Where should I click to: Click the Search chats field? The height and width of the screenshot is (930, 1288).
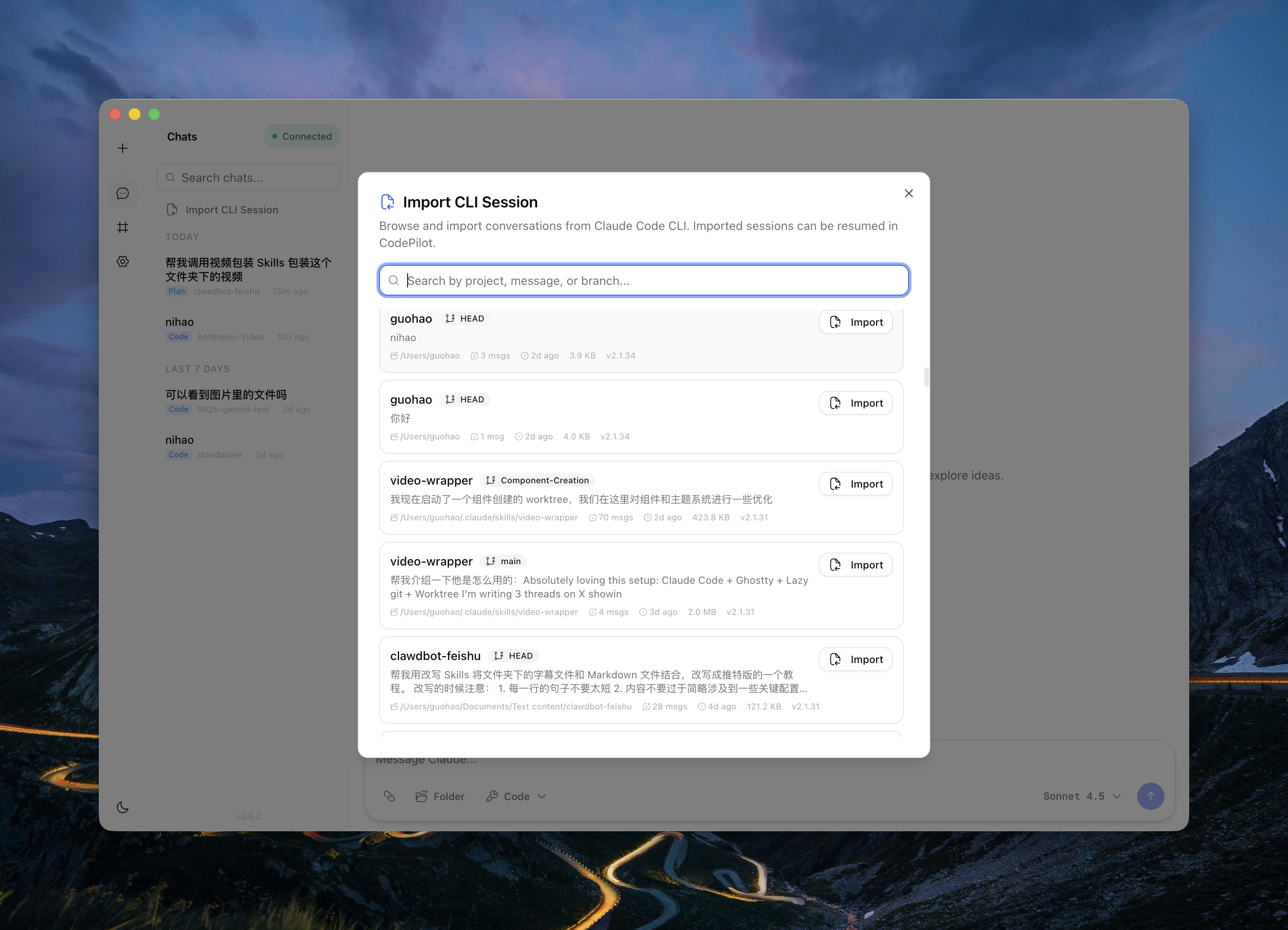click(249, 178)
